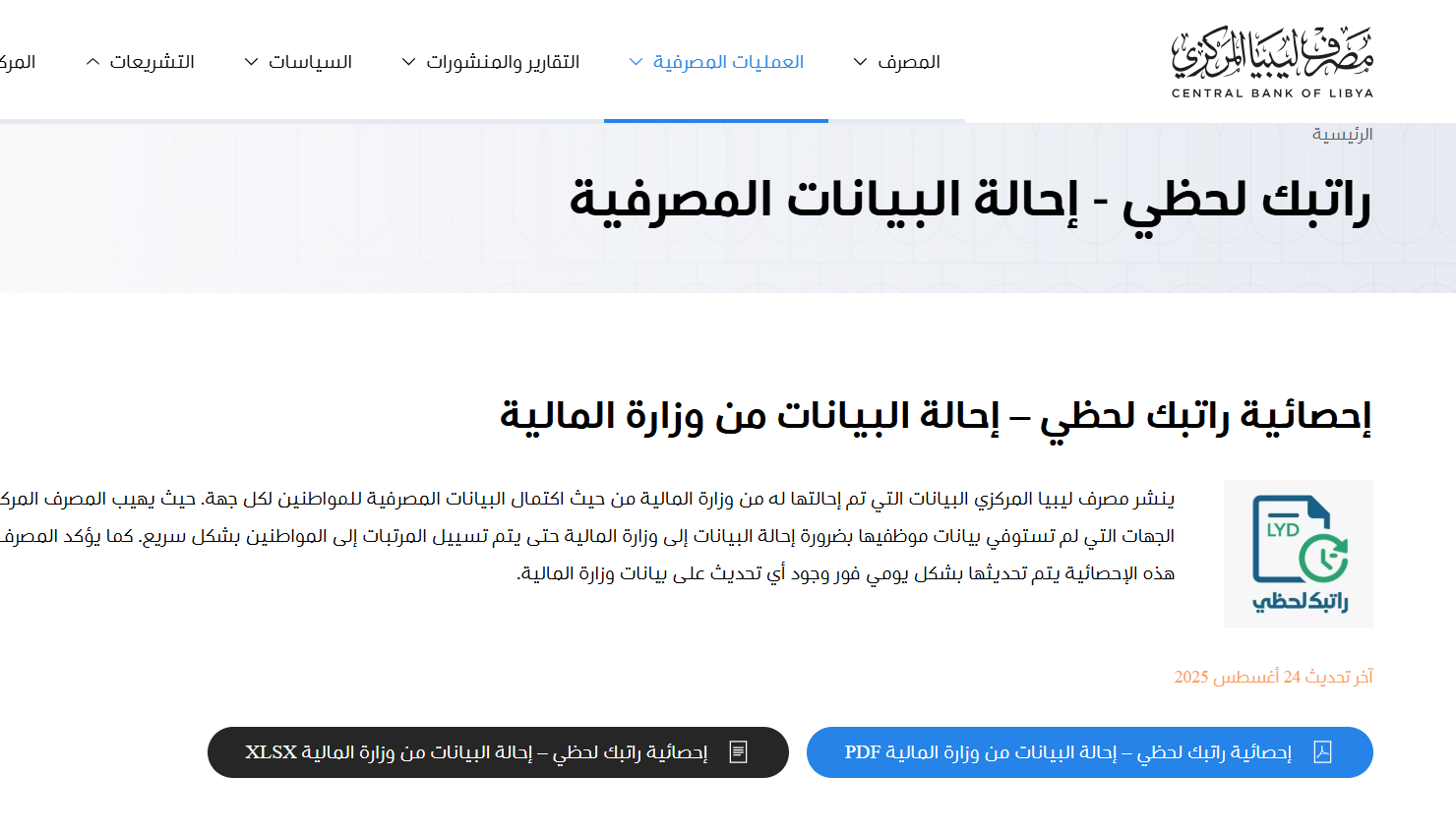Expand the chevron next to السياسات
This screenshot has height=836, width=1456.
coord(251,62)
